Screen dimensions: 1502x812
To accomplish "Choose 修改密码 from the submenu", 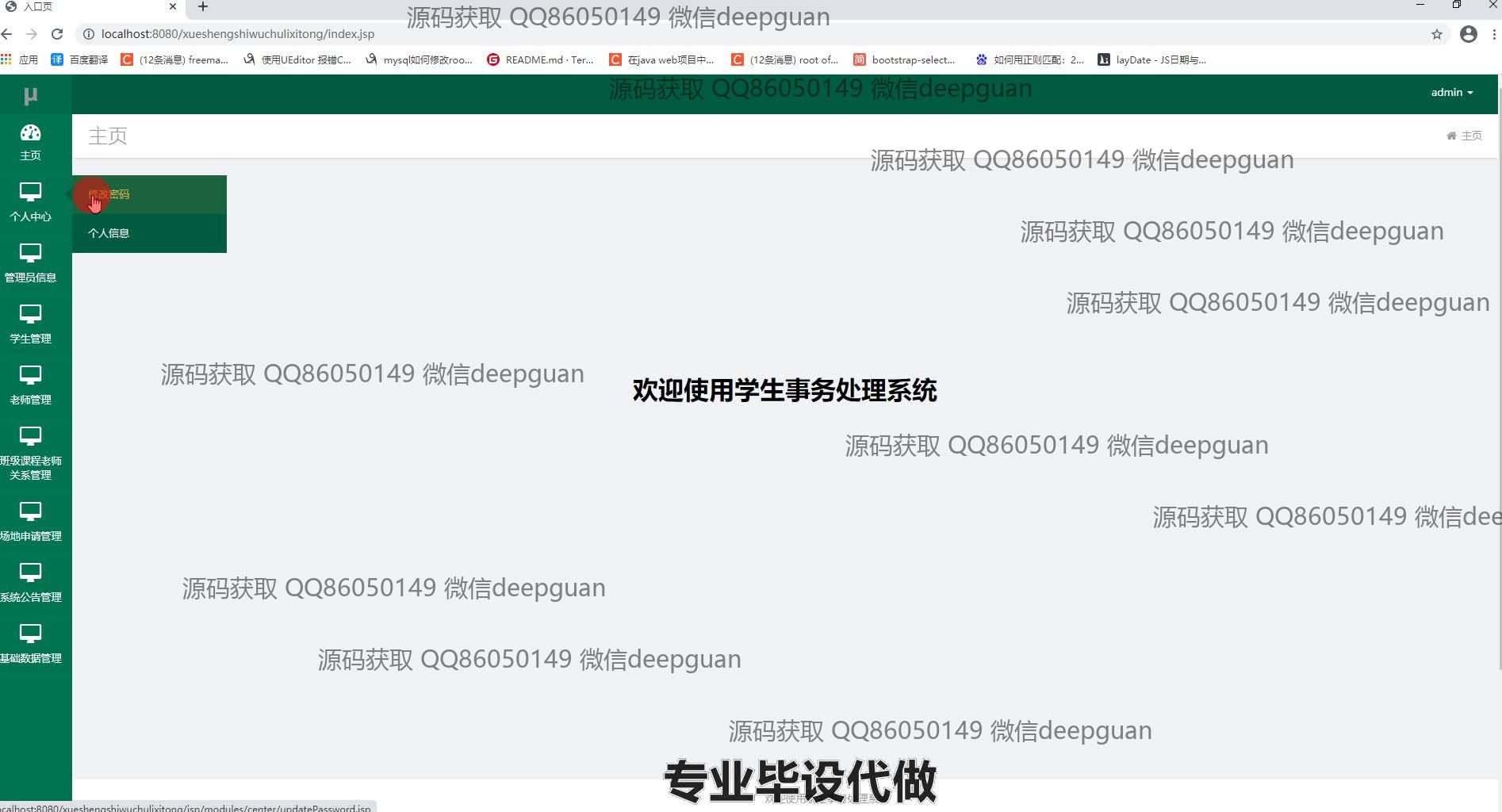I will tap(109, 194).
